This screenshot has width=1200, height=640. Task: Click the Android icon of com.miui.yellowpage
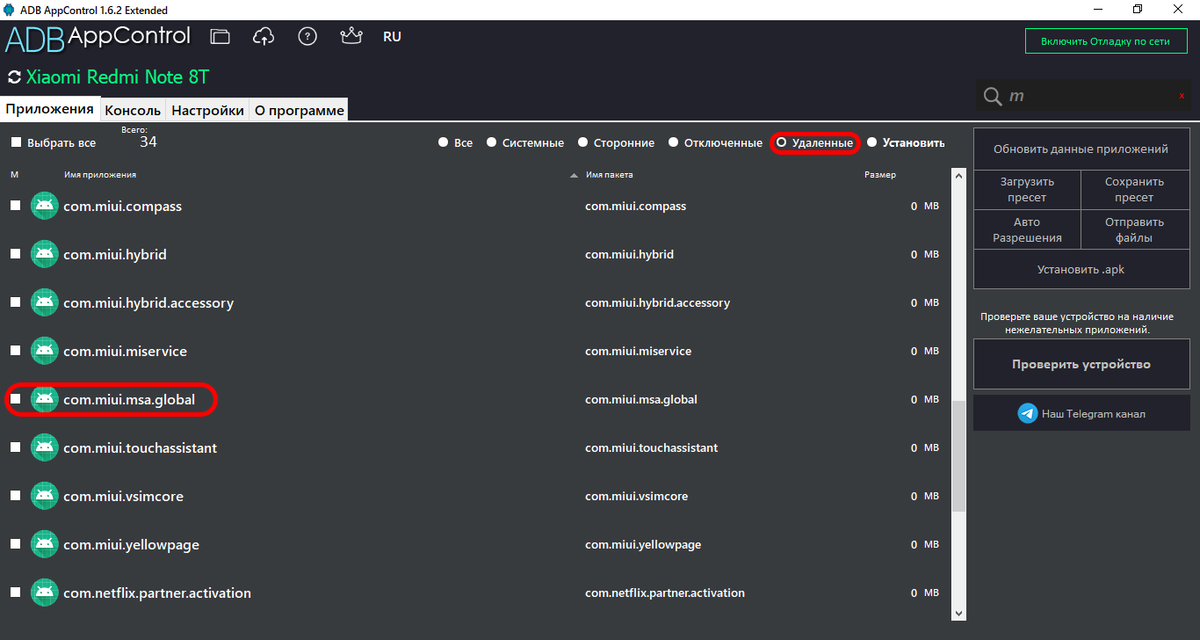(x=44, y=544)
